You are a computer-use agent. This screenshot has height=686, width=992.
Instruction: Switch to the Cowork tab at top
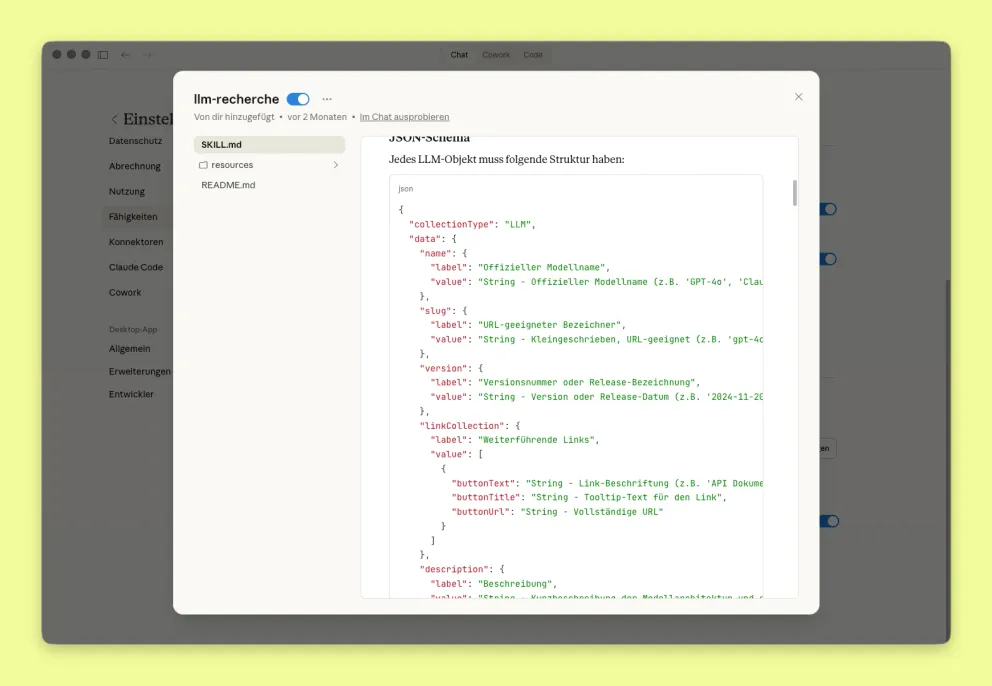pos(496,55)
